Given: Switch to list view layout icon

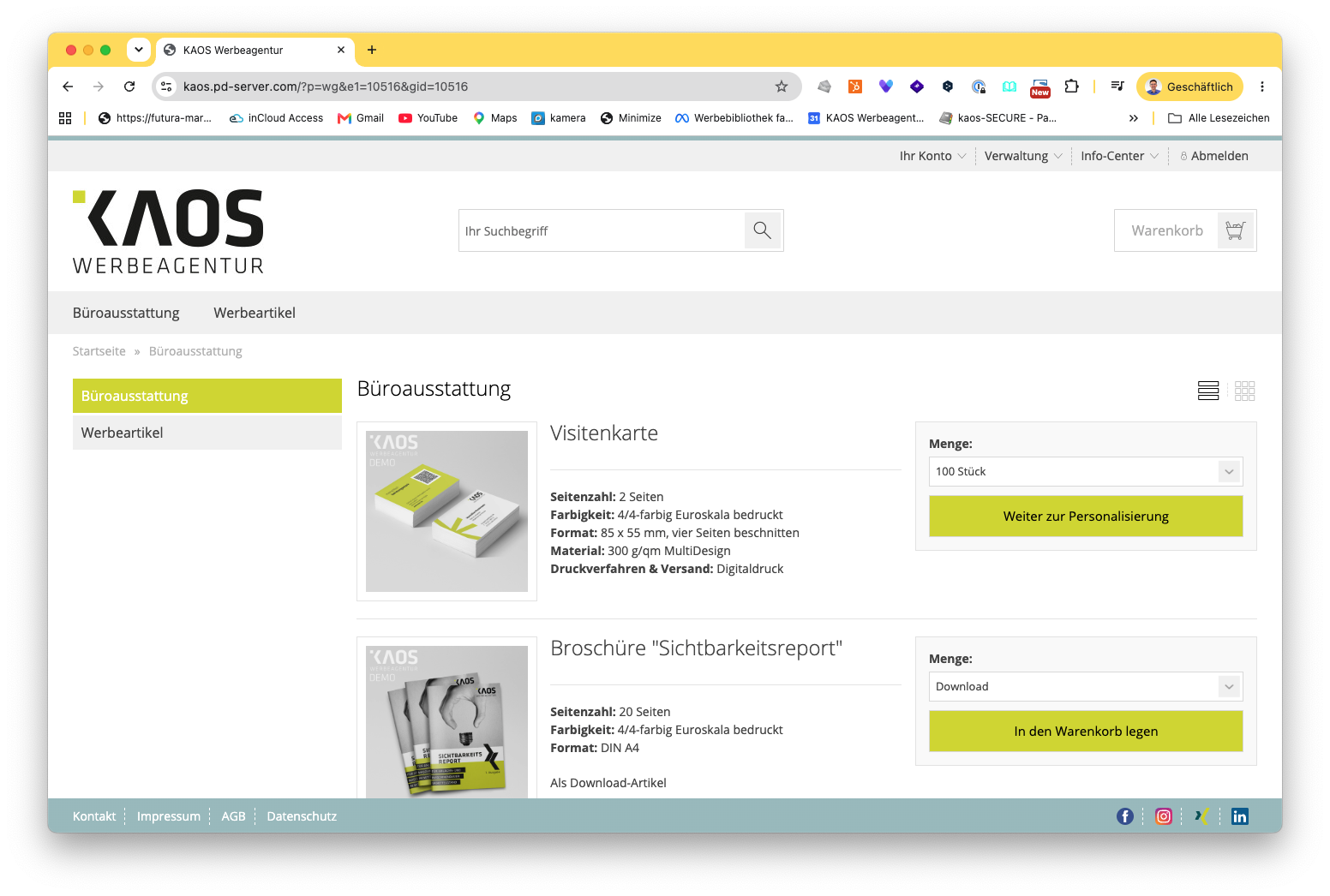Looking at the screenshot, I should [1208, 391].
